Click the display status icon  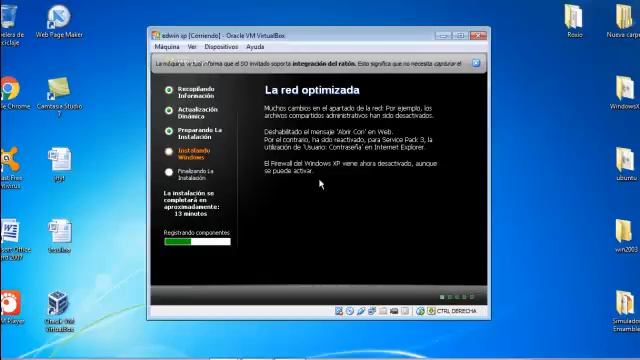(394, 311)
